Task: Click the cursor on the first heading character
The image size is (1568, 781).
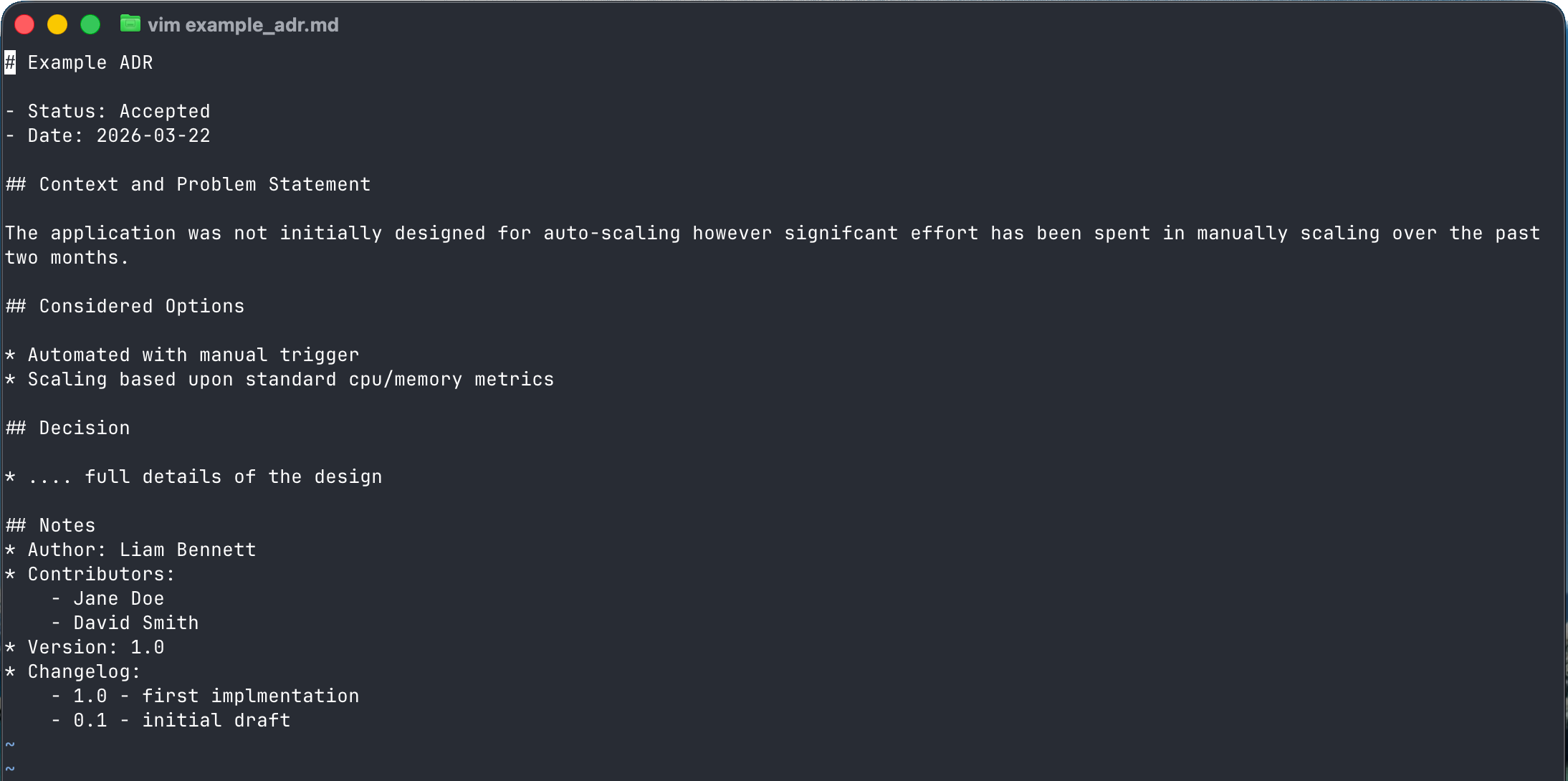Action: coord(9,62)
